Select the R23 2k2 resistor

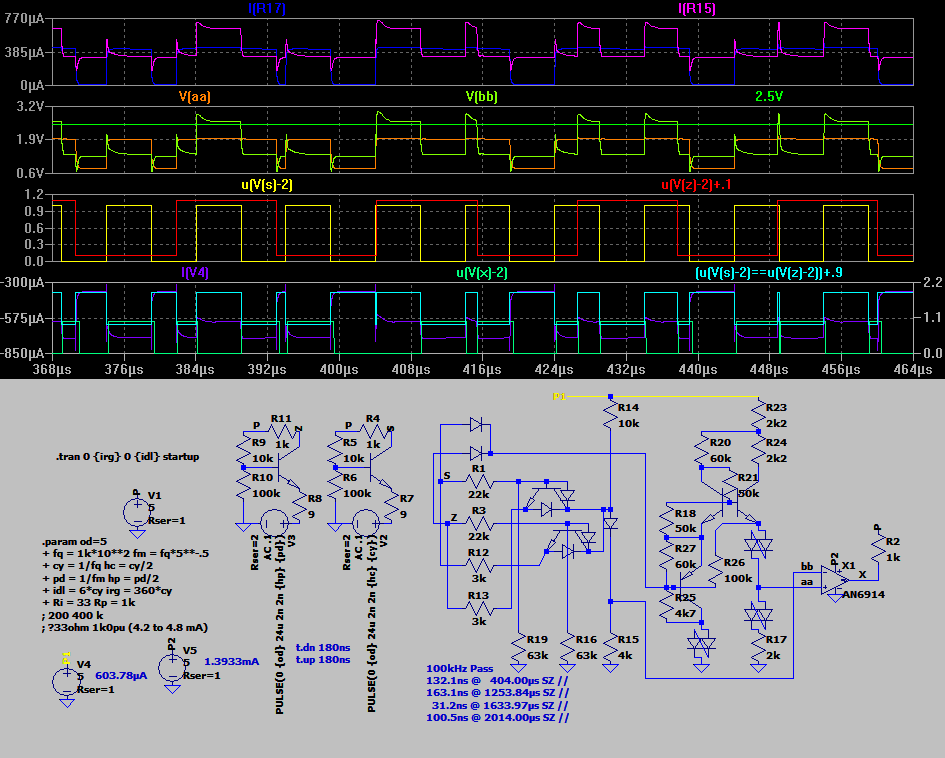tap(759, 415)
